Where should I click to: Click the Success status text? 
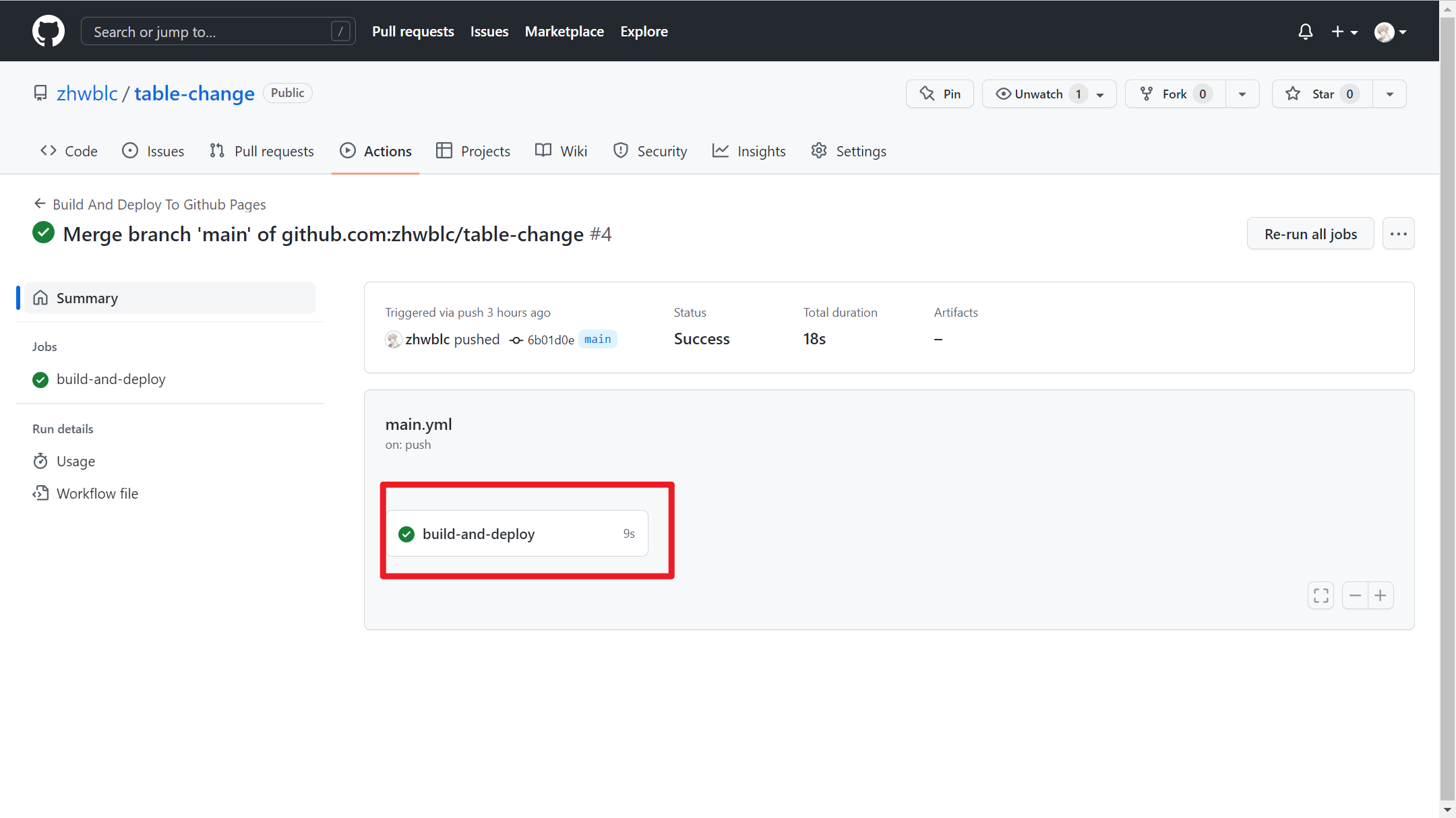pos(702,339)
